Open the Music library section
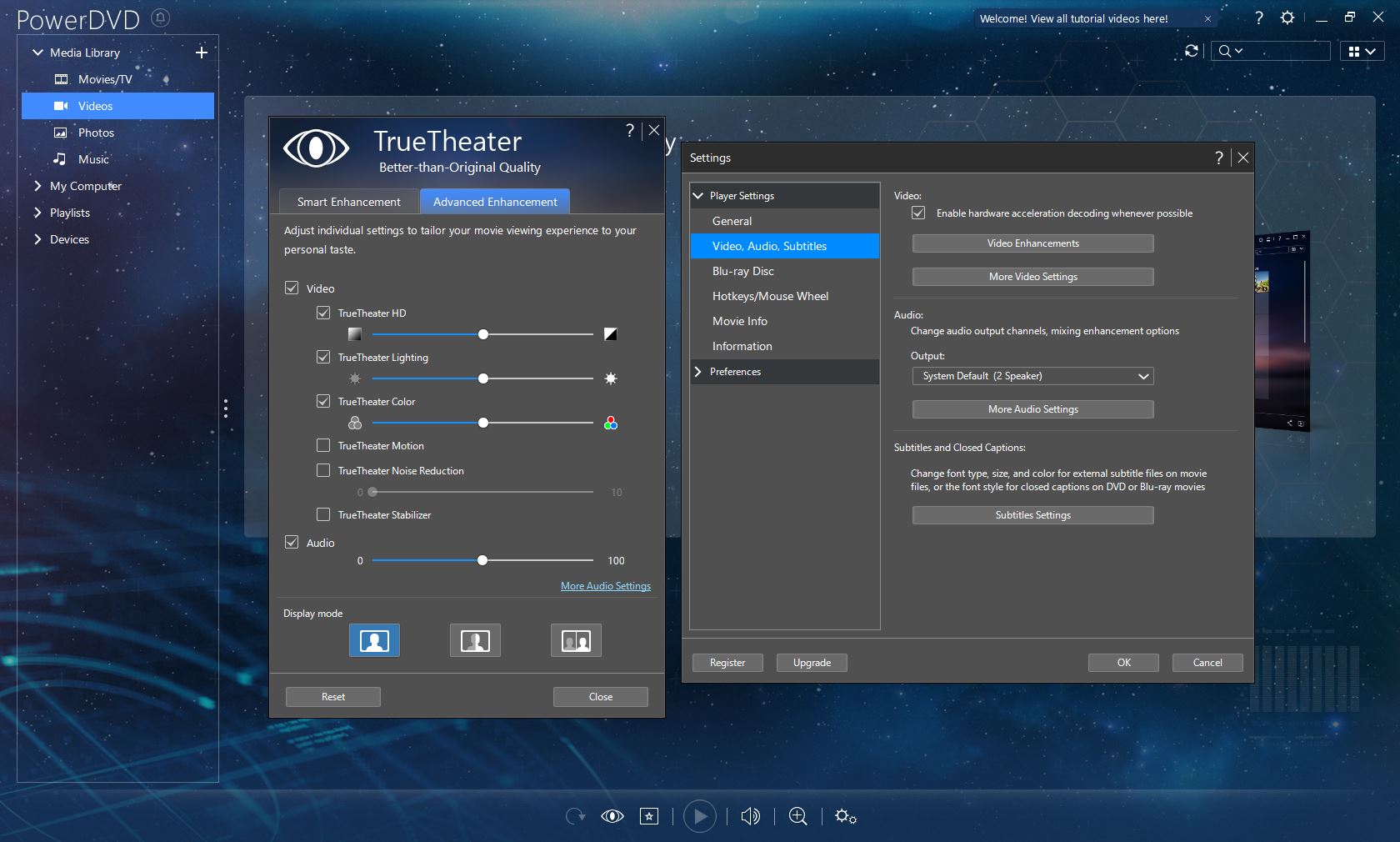The height and width of the screenshot is (842, 1400). pos(92,159)
